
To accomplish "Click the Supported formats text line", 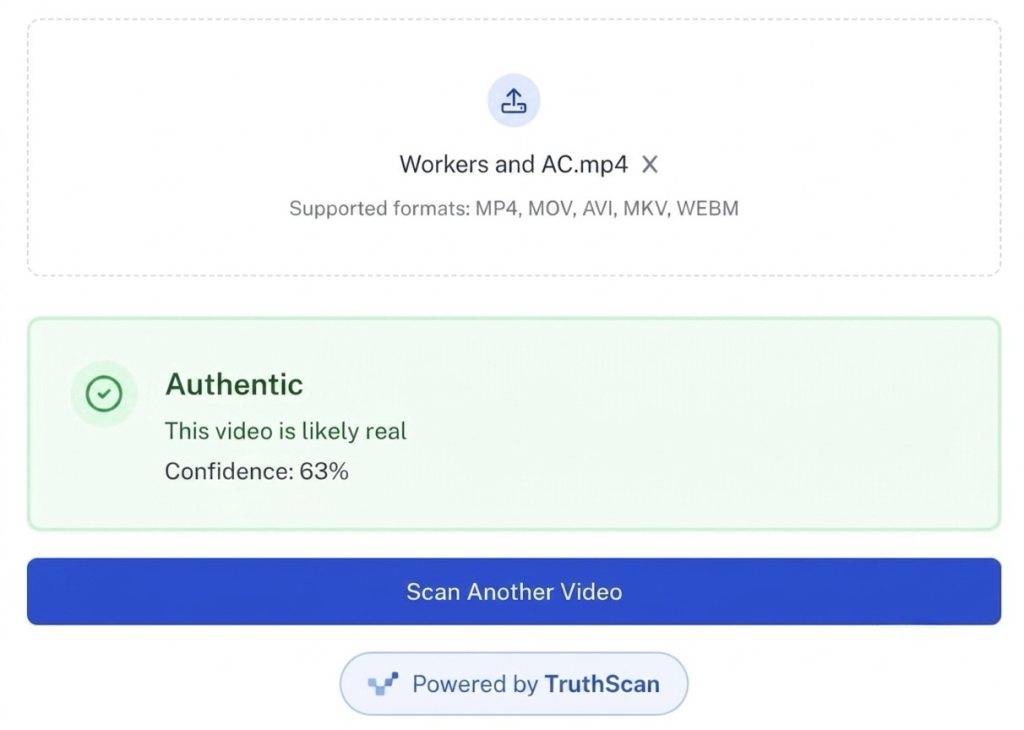I will click(513, 208).
